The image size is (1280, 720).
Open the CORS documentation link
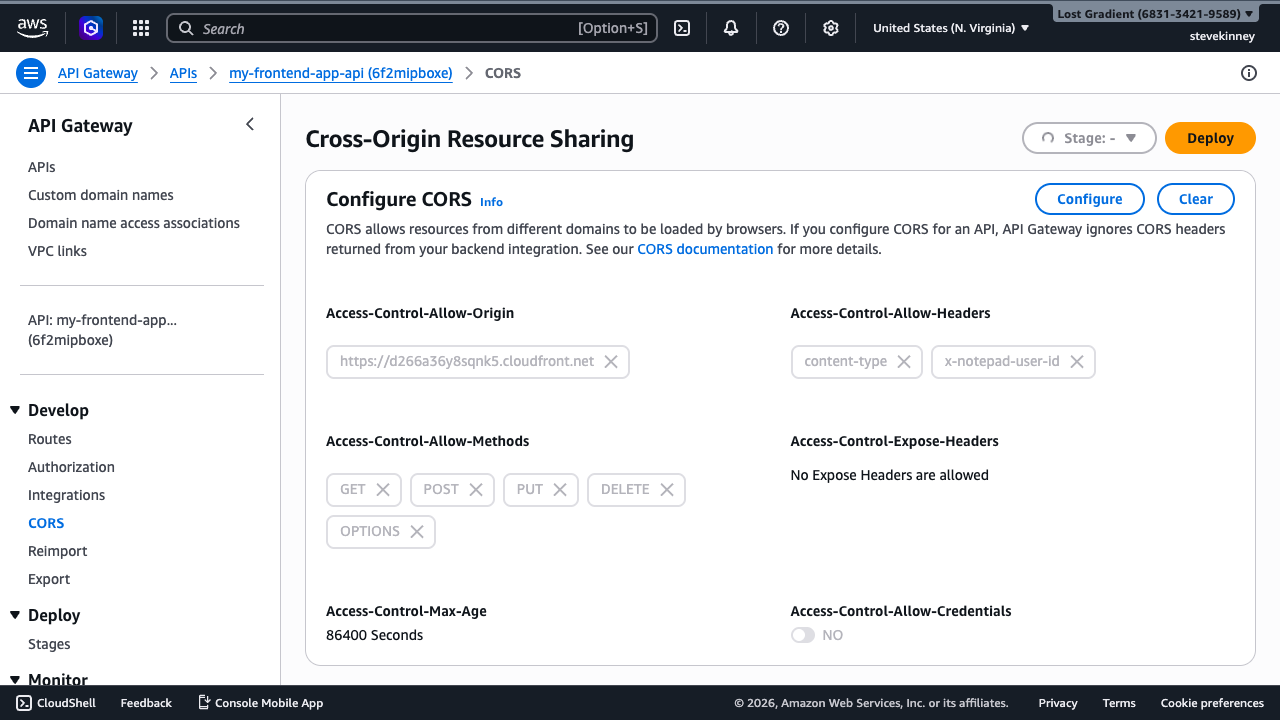pyautogui.click(x=705, y=249)
